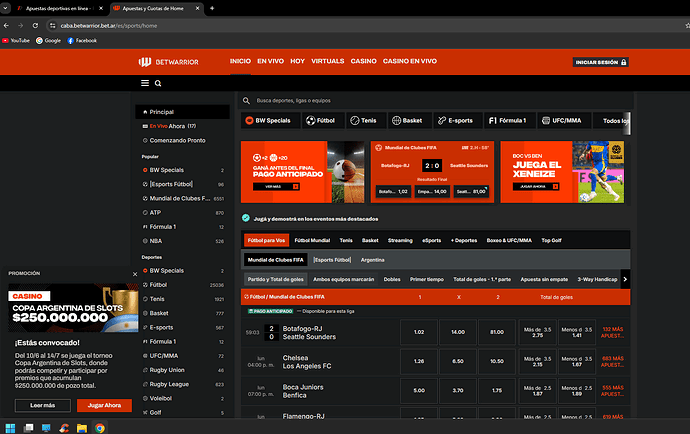Image resolution: width=690 pixels, height=434 pixels.
Task: Close the promotion popup
Action: (x=135, y=274)
